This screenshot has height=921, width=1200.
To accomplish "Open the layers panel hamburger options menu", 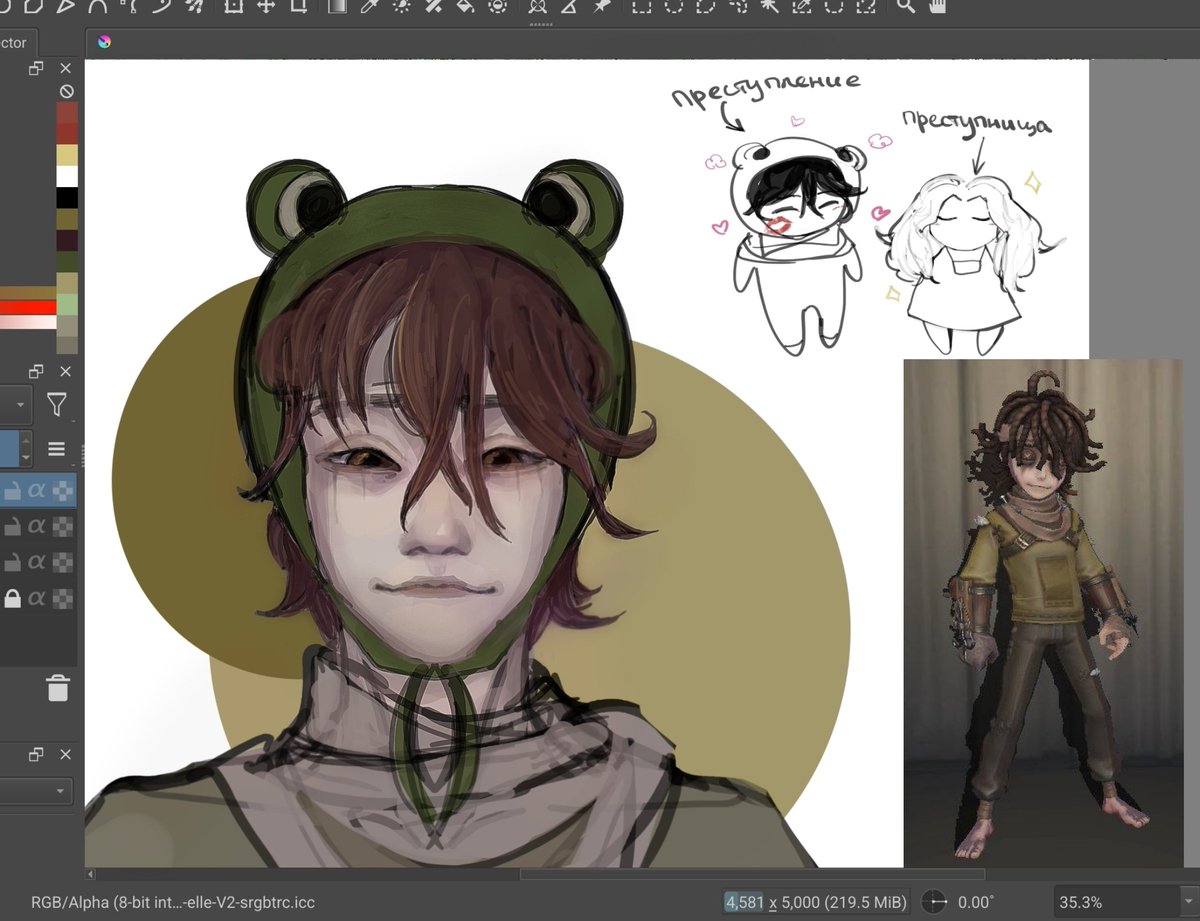I will [x=56, y=449].
